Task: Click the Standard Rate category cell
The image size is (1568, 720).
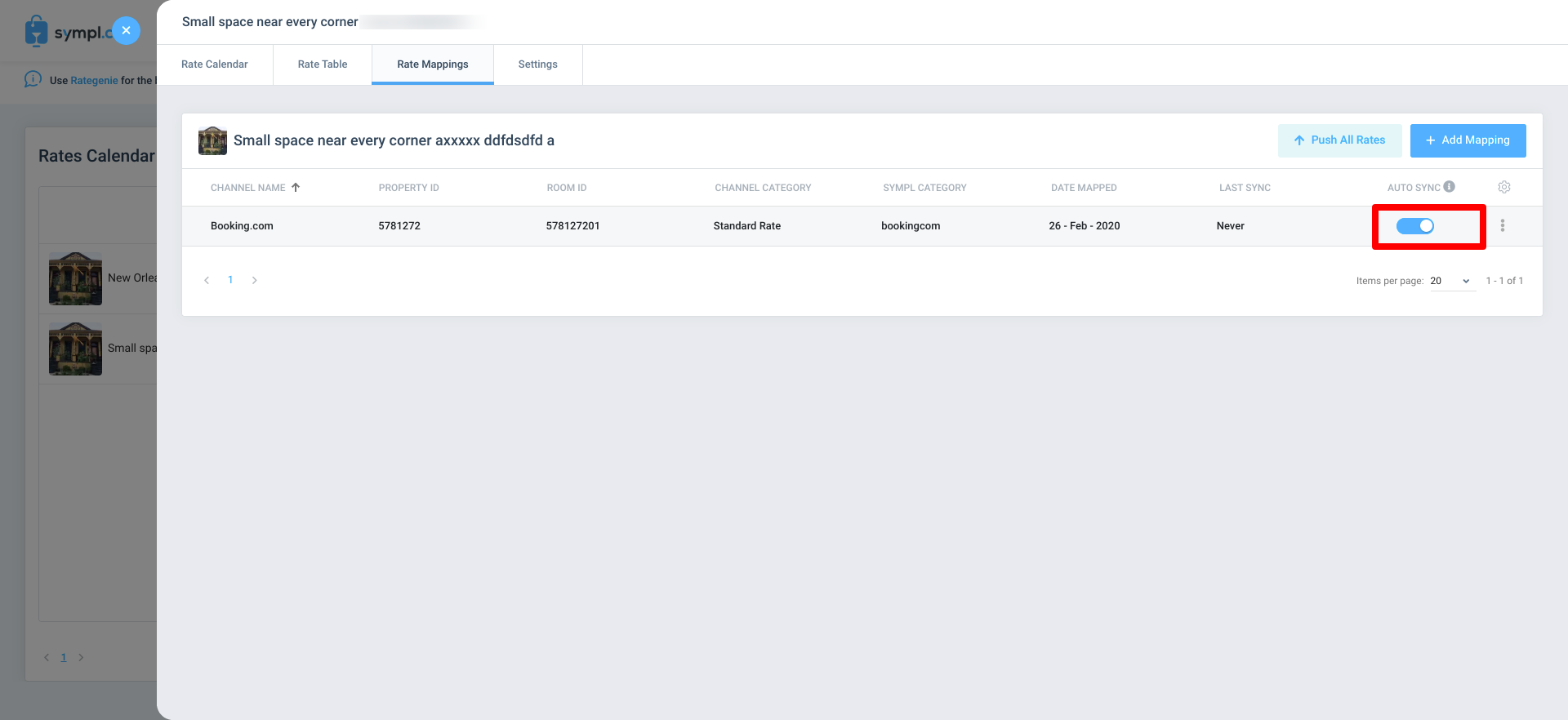Action: 747,226
